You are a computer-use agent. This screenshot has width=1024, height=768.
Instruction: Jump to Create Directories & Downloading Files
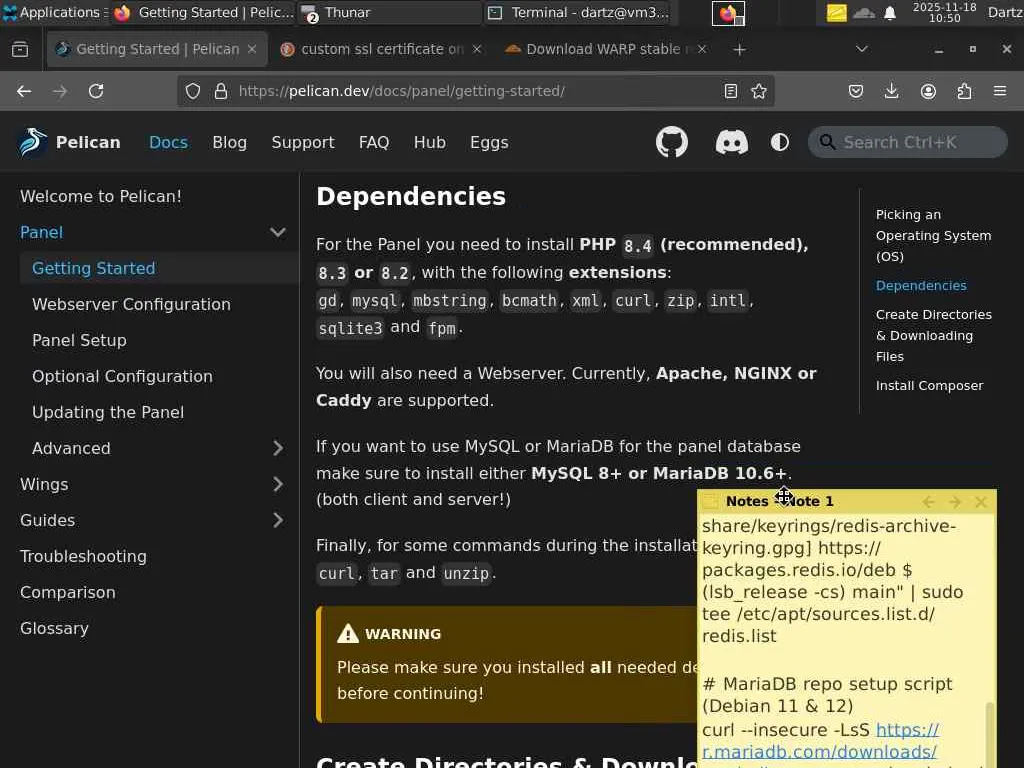coord(933,335)
